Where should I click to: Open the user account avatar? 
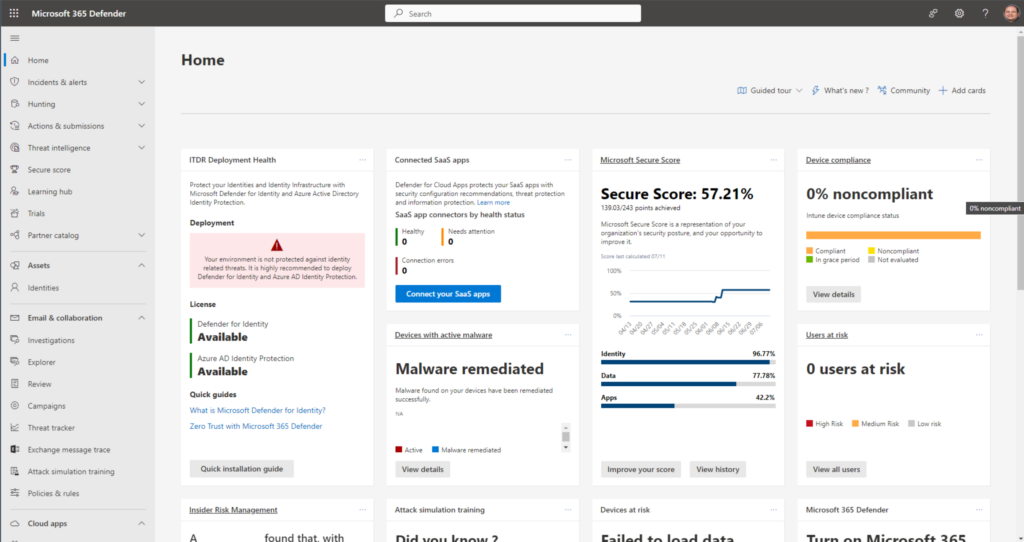point(1012,13)
